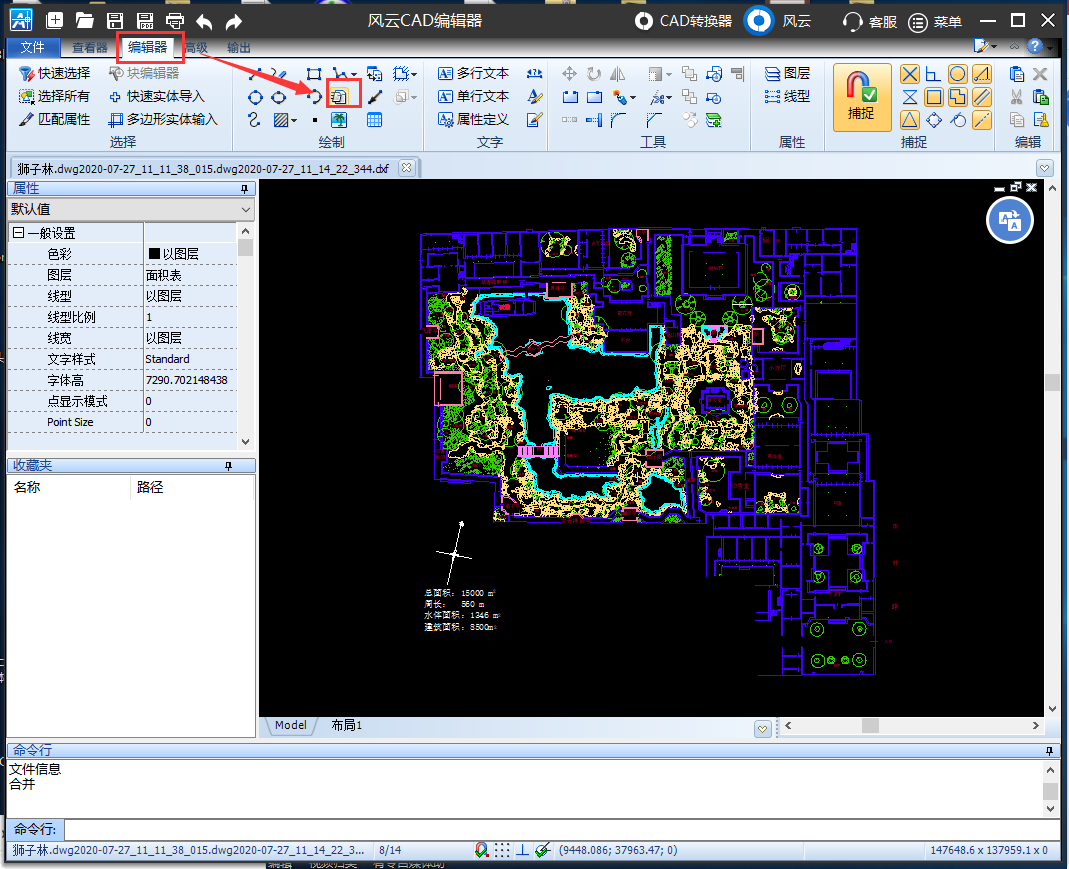Click the Chamfer corner tool icon
The image size is (1069, 869).
[x=654, y=121]
